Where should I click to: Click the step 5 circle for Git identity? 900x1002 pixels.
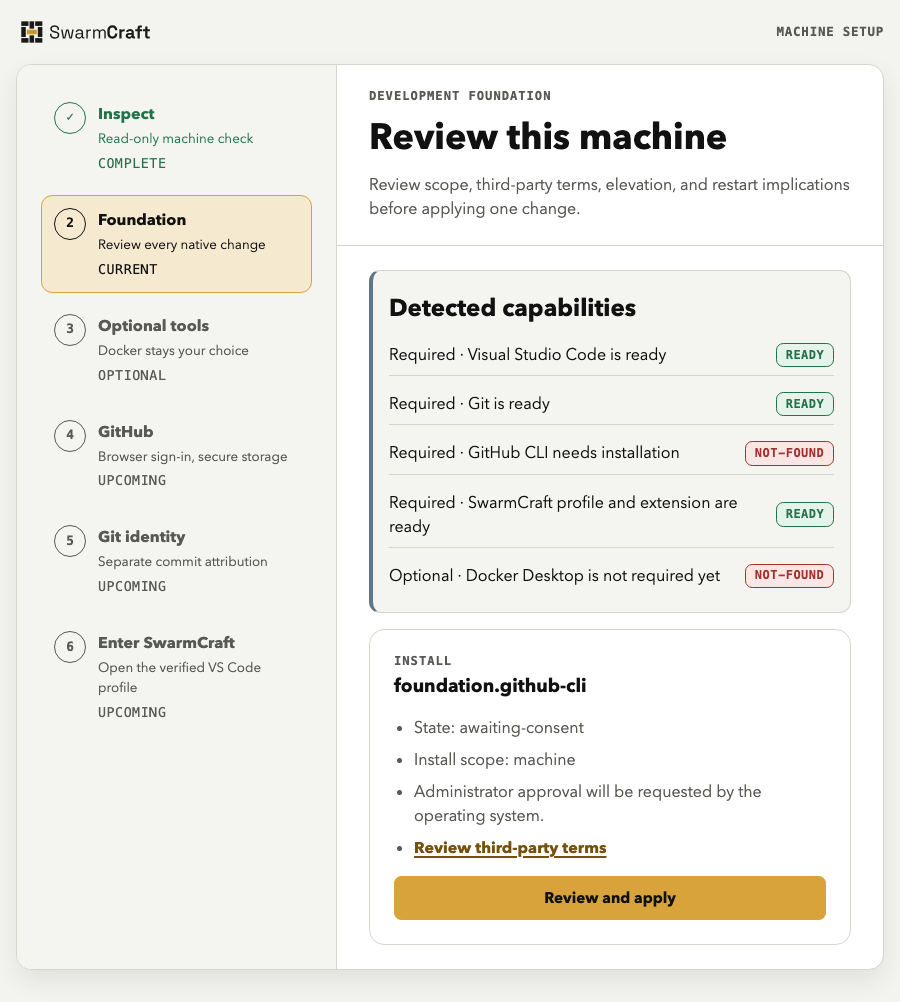click(x=70, y=541)
